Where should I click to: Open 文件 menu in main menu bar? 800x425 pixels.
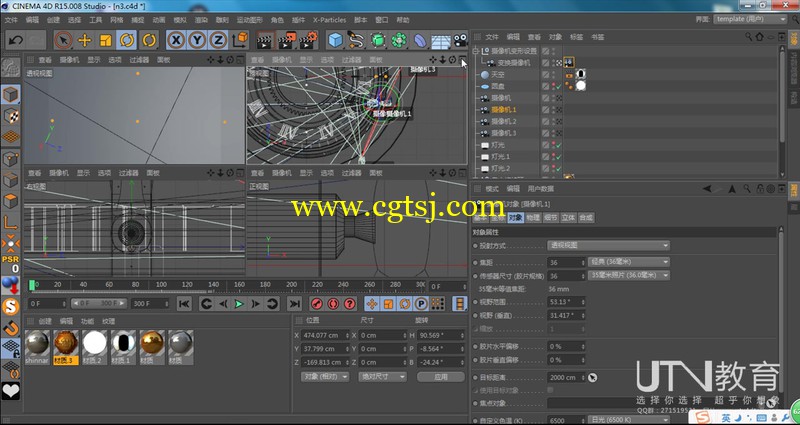pos(11,20)
